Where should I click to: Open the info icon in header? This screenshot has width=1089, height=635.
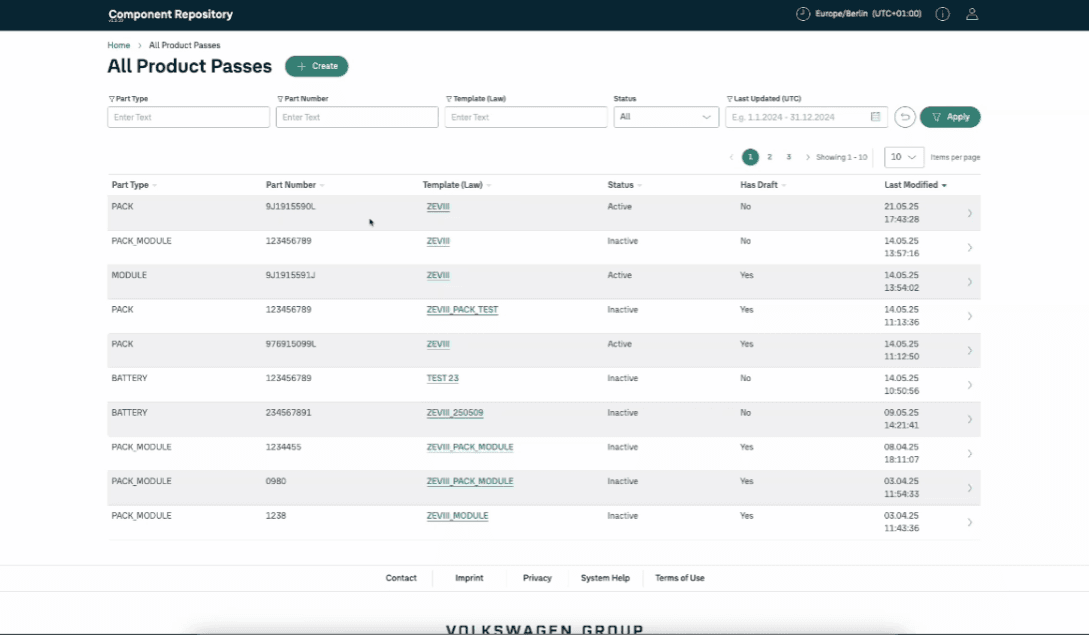(942, 14)
